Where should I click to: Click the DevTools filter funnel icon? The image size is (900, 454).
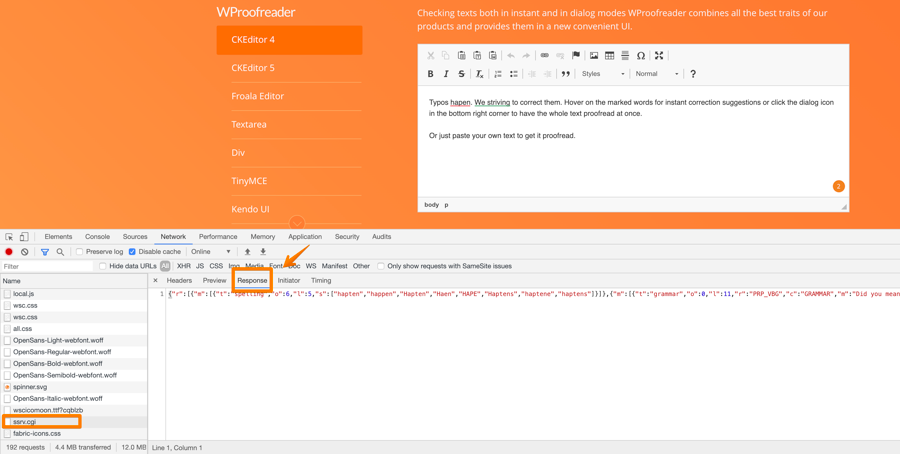pos(44,252)
